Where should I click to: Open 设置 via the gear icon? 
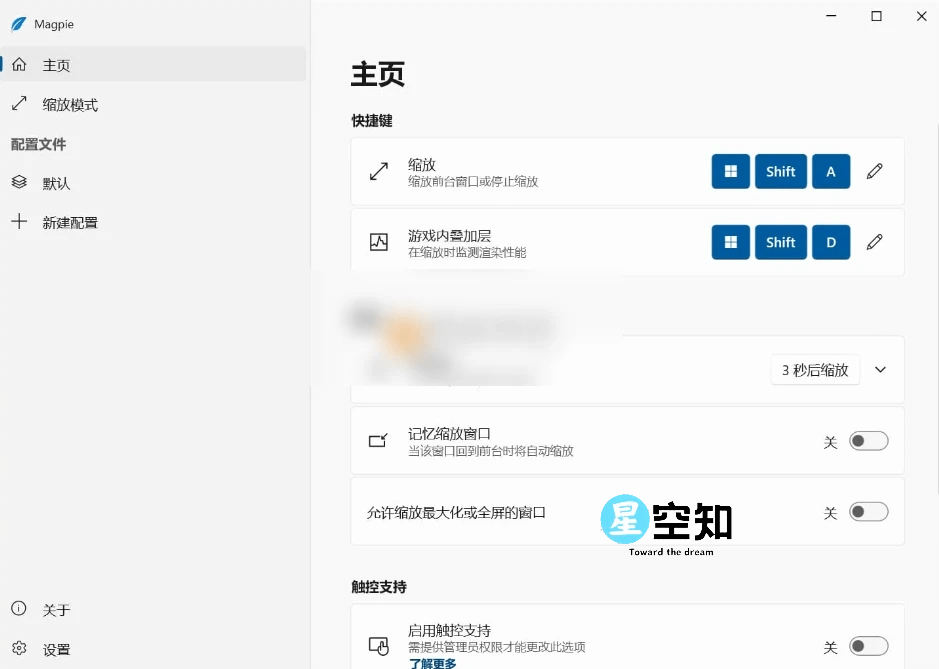coord(19,649)
